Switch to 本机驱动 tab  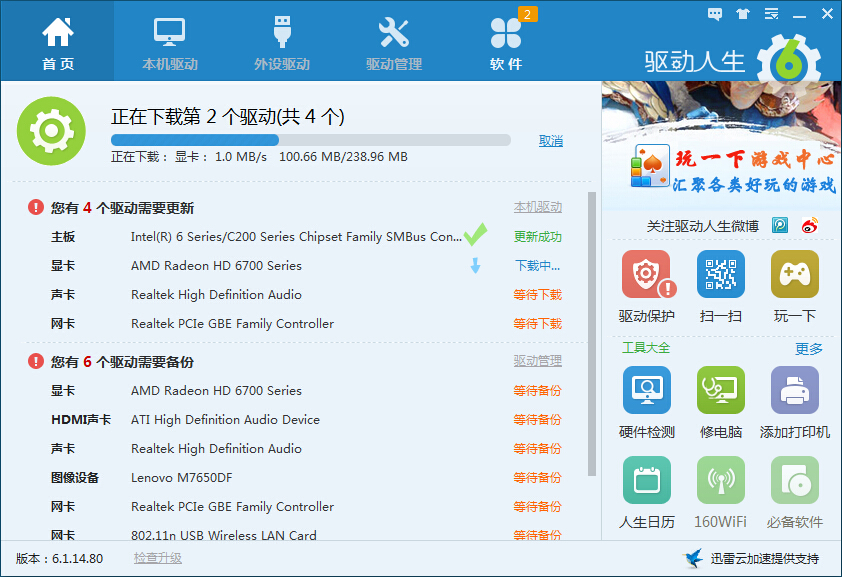pos(170,41)
